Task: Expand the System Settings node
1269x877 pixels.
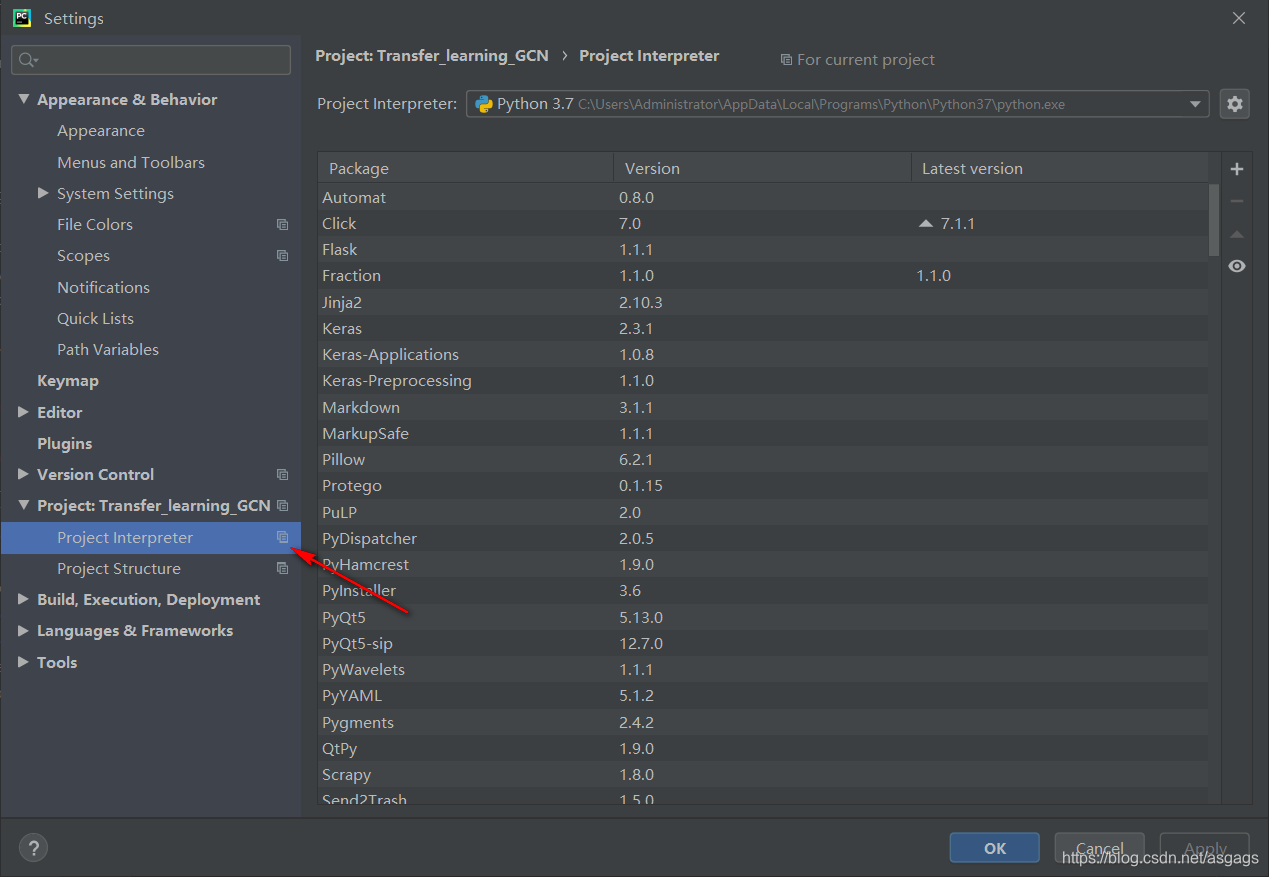Action: (x=43, y=193)
